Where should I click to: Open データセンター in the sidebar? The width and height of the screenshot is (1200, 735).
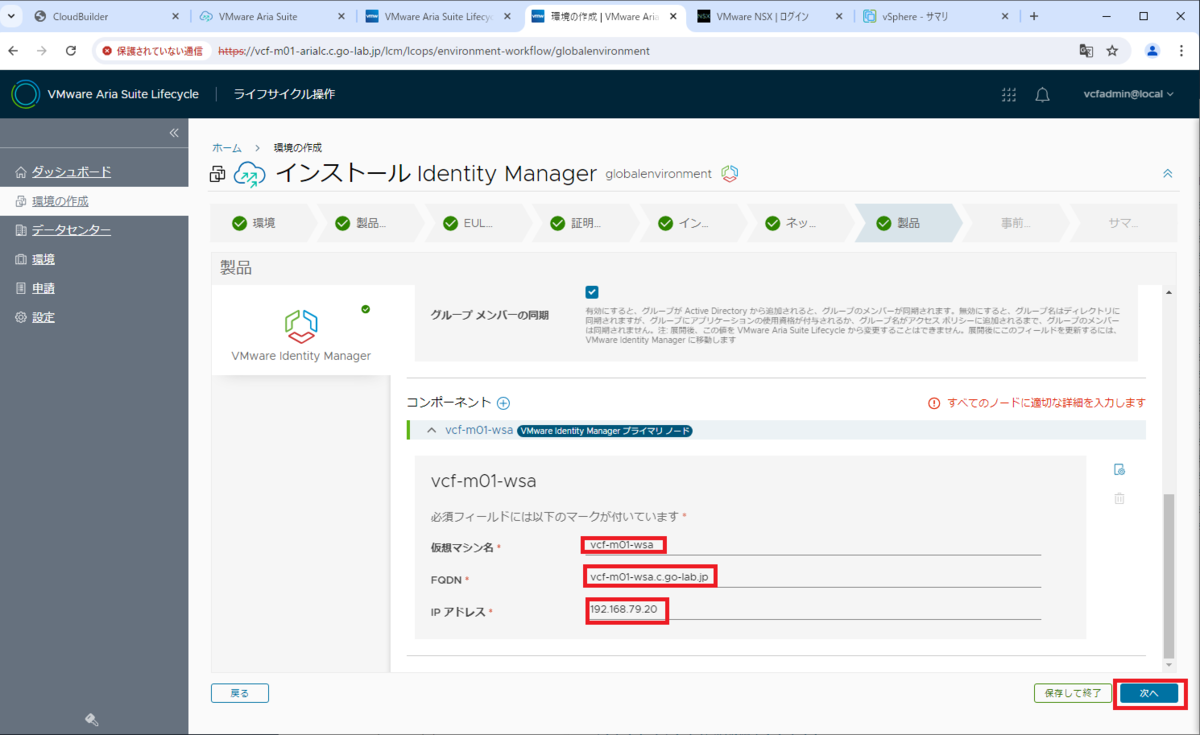point(71,230)
